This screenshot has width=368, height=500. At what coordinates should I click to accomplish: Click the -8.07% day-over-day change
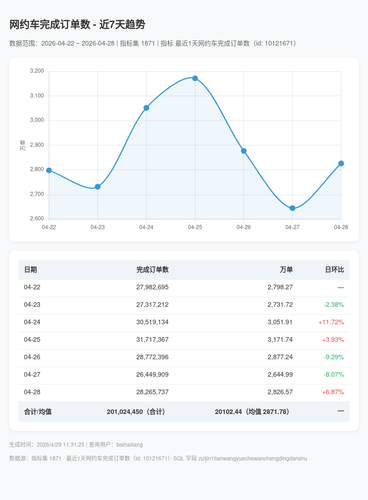coord(334,375)
